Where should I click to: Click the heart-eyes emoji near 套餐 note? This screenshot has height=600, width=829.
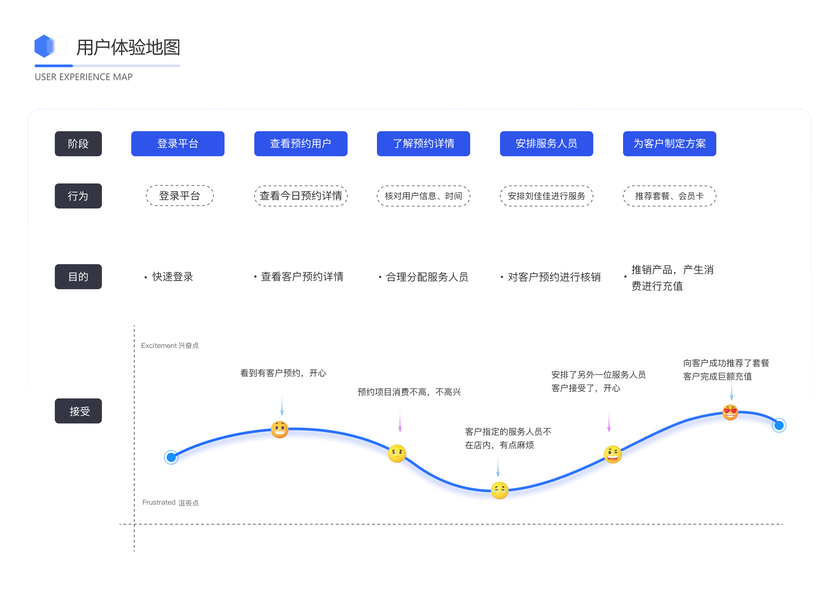pos(730,412)
